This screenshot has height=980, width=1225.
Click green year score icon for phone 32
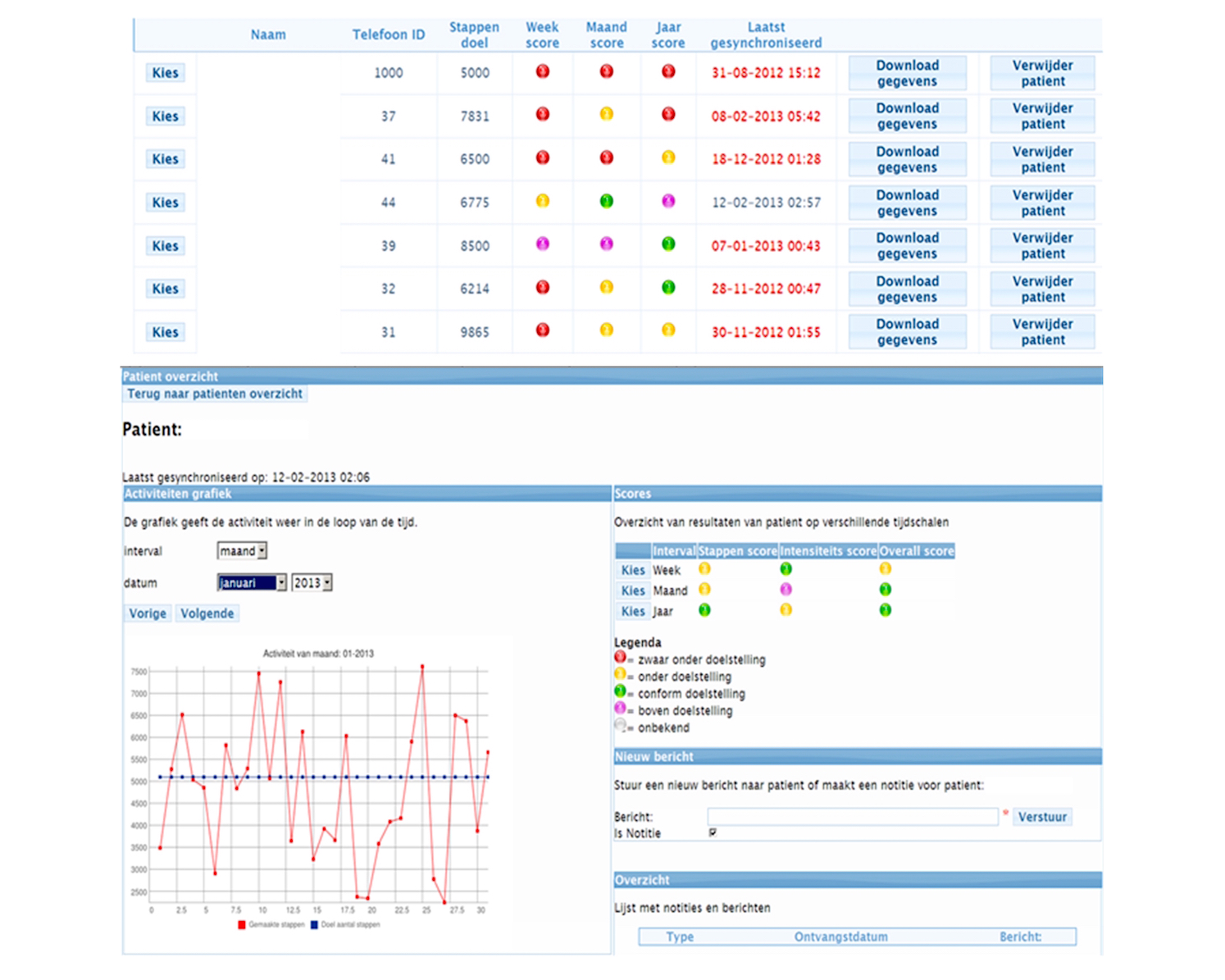tap(668, 287)
